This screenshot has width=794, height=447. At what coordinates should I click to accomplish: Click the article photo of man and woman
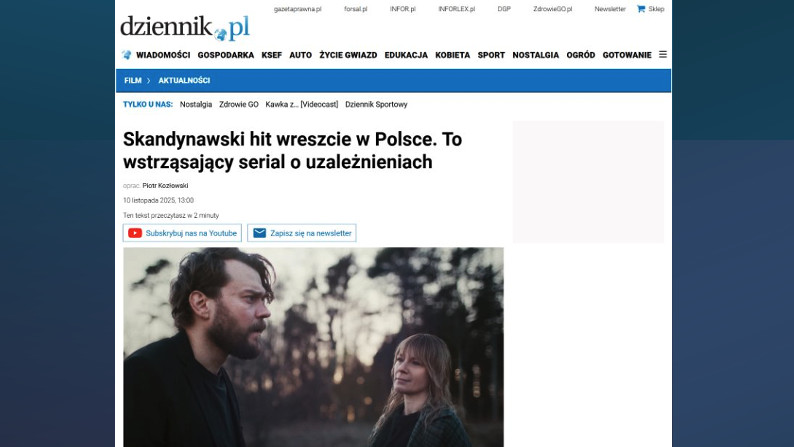(x=313, y=347)
